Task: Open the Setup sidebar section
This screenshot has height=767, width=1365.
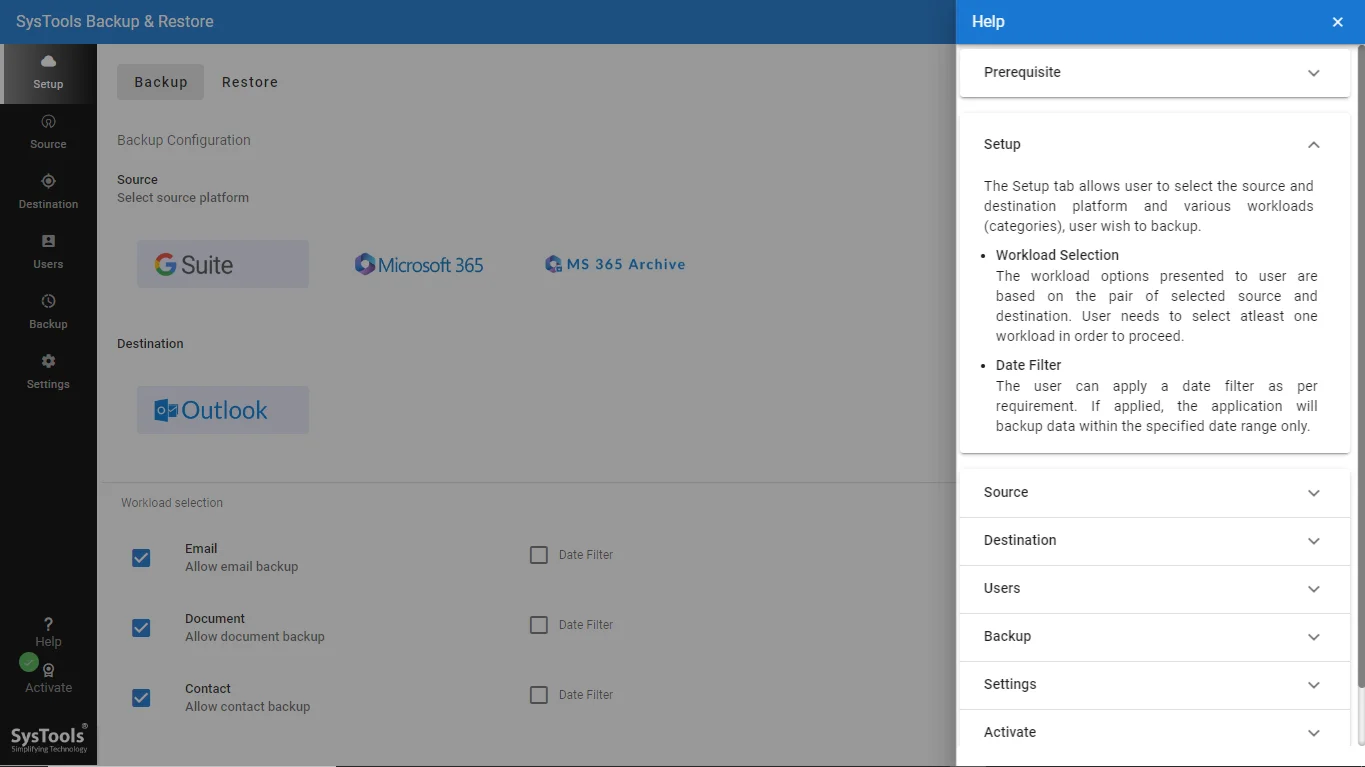Action: tap(48, 73)
